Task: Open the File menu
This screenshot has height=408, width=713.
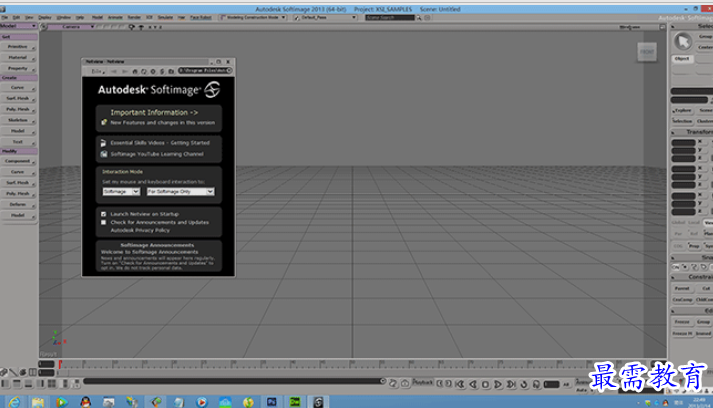Action: pos(5,17)
